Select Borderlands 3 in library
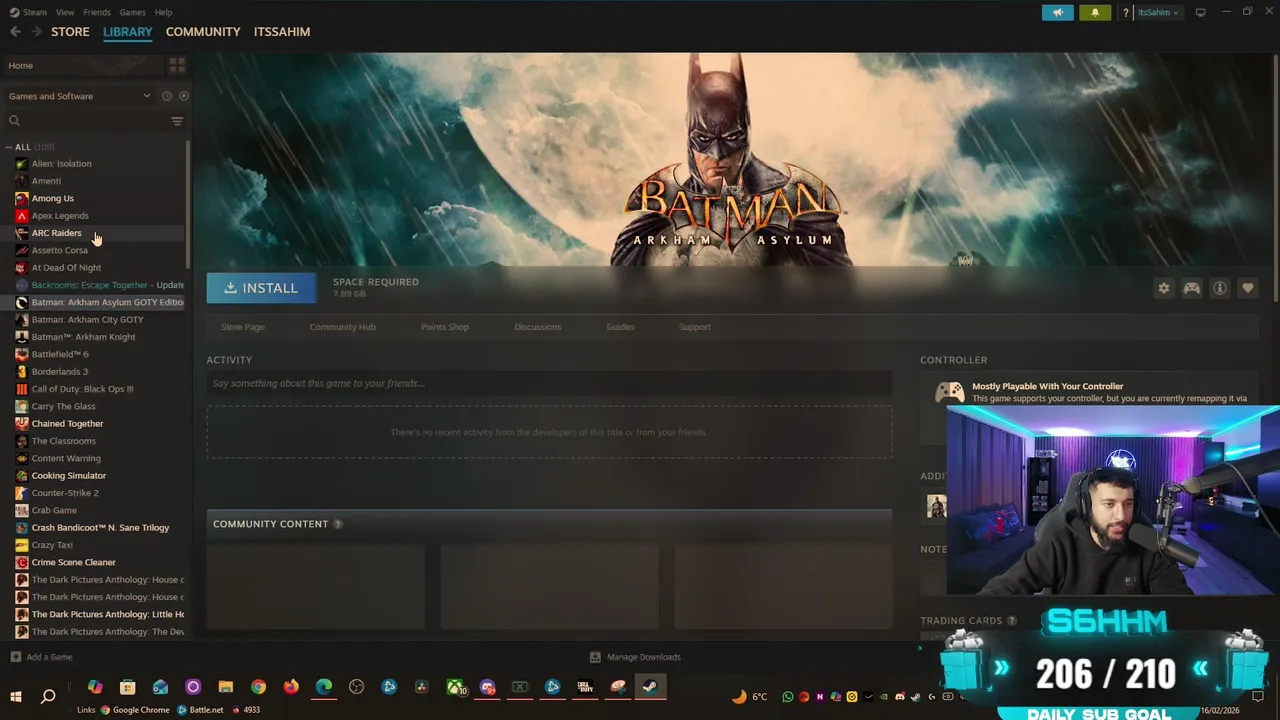 59,372
